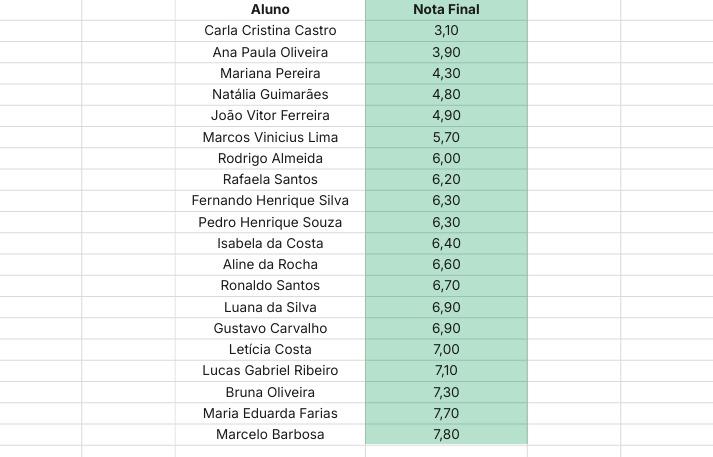Image resolution: width=713 pixels, height=457 pixels.
Task: Click the João Vitor Ferreira cell
Action: tap(270, 116)
